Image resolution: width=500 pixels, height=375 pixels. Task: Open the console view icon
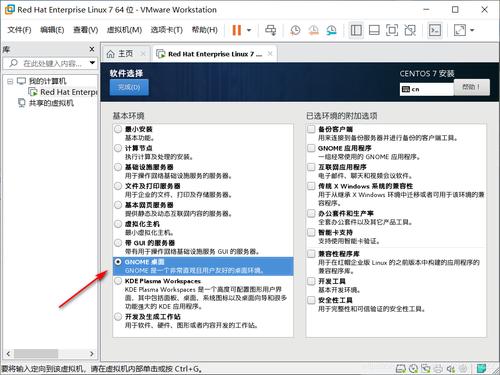[435, 30]
